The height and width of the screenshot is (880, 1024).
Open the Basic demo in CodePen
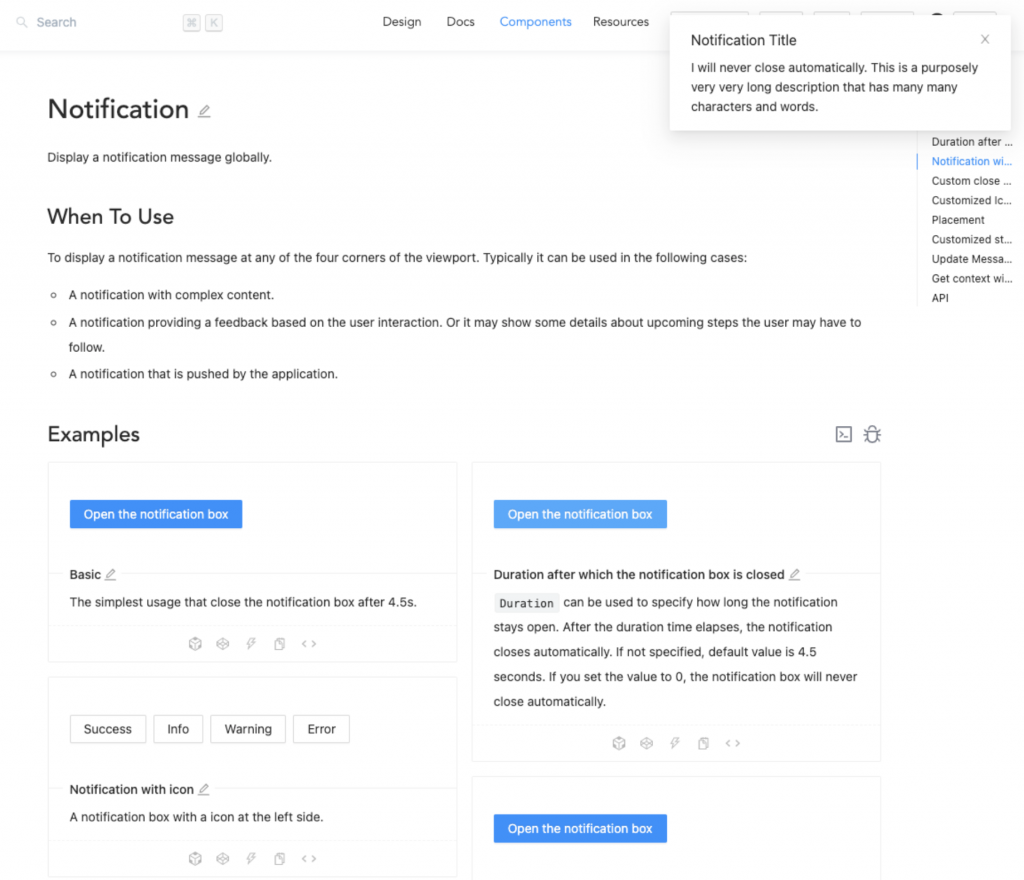pyautogui.click(x=223, y=644)
